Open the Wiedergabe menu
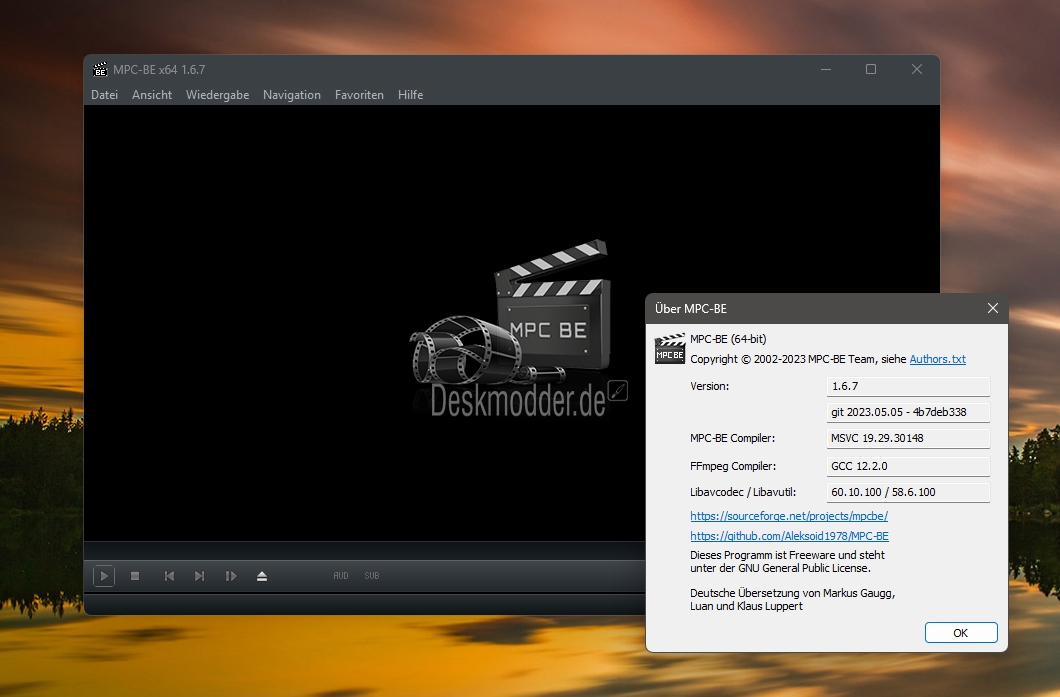This screenshot has height=697, width=1060. pyautogui.click(x=218, y=95)
